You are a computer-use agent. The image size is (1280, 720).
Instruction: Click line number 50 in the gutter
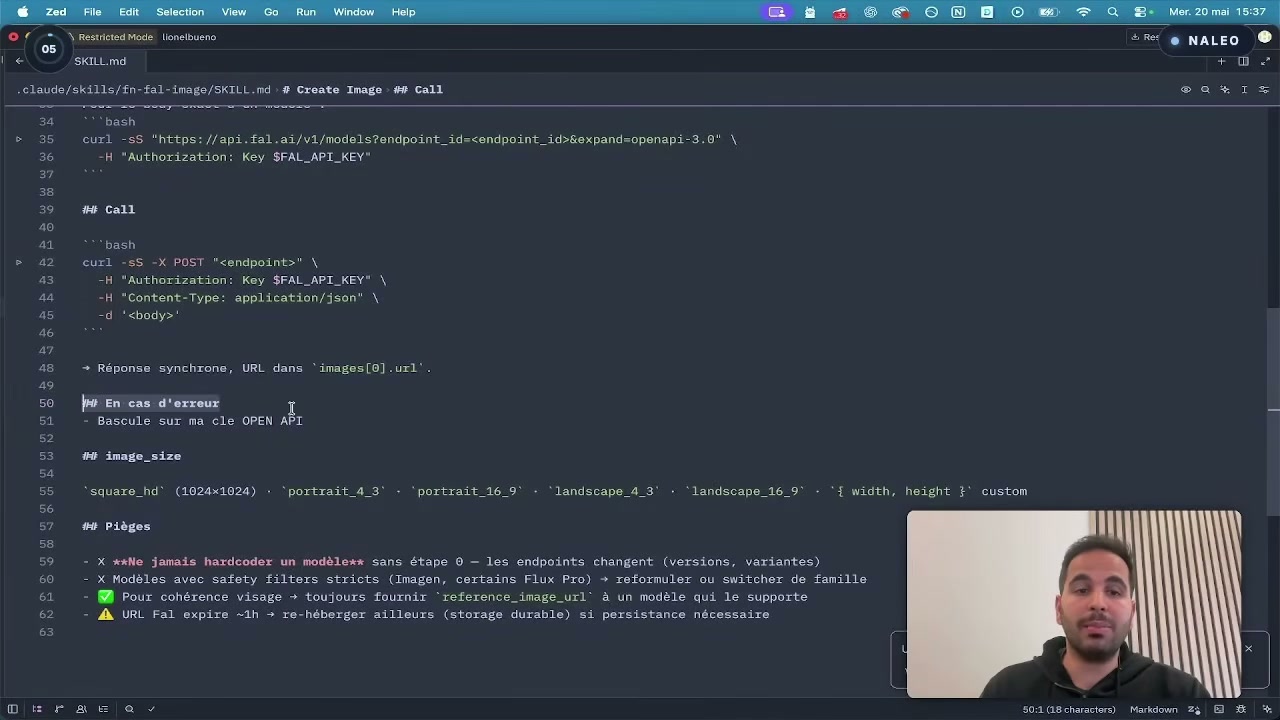click(47, 403)
